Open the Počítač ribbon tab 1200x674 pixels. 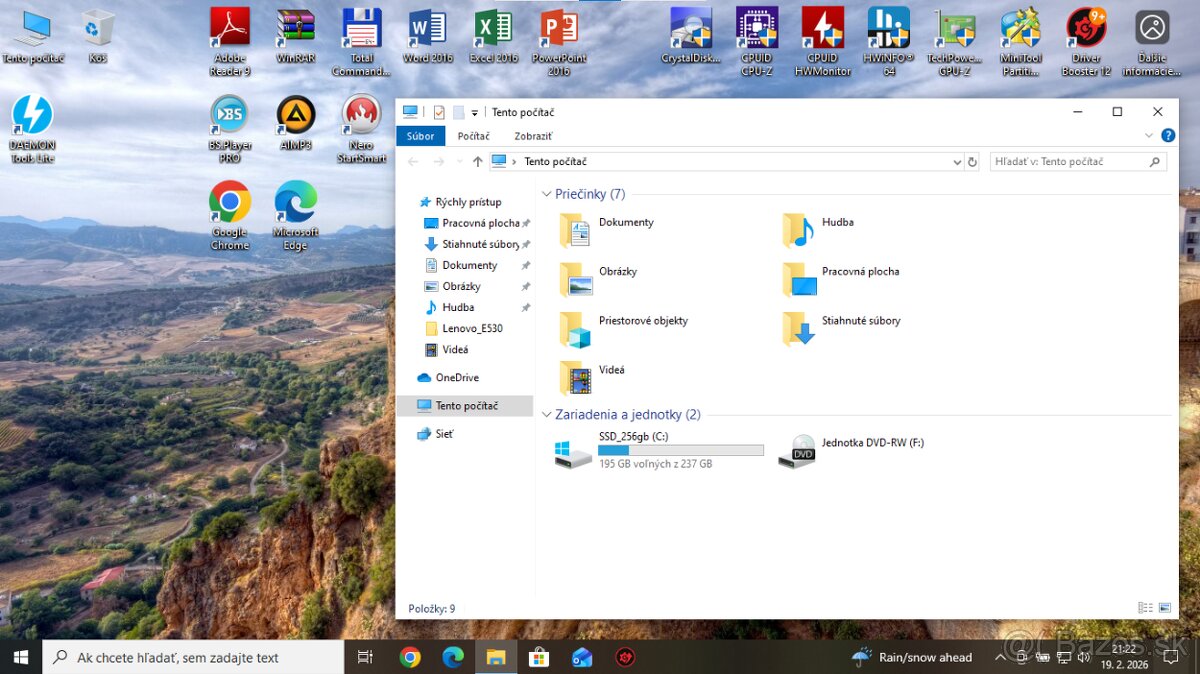click(x=473, y=135)
